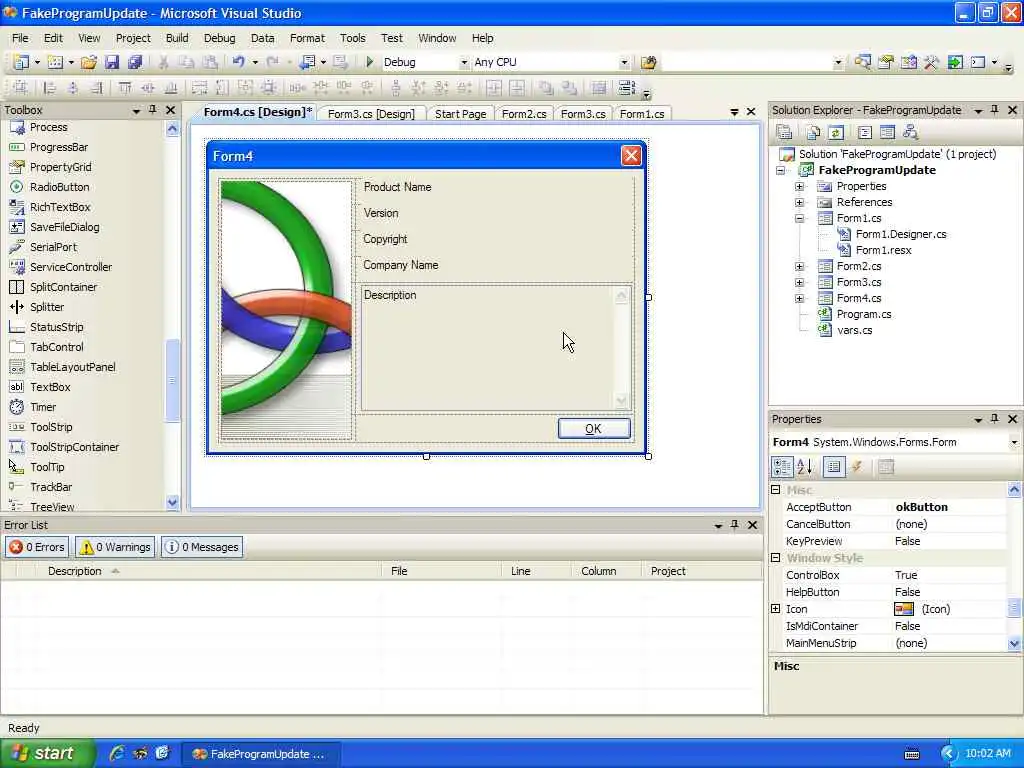Image resolution: width=1024 pixels, height=768 pixels.
Task: Switch Properties panel to Categorized view
Action: (782, 466)
